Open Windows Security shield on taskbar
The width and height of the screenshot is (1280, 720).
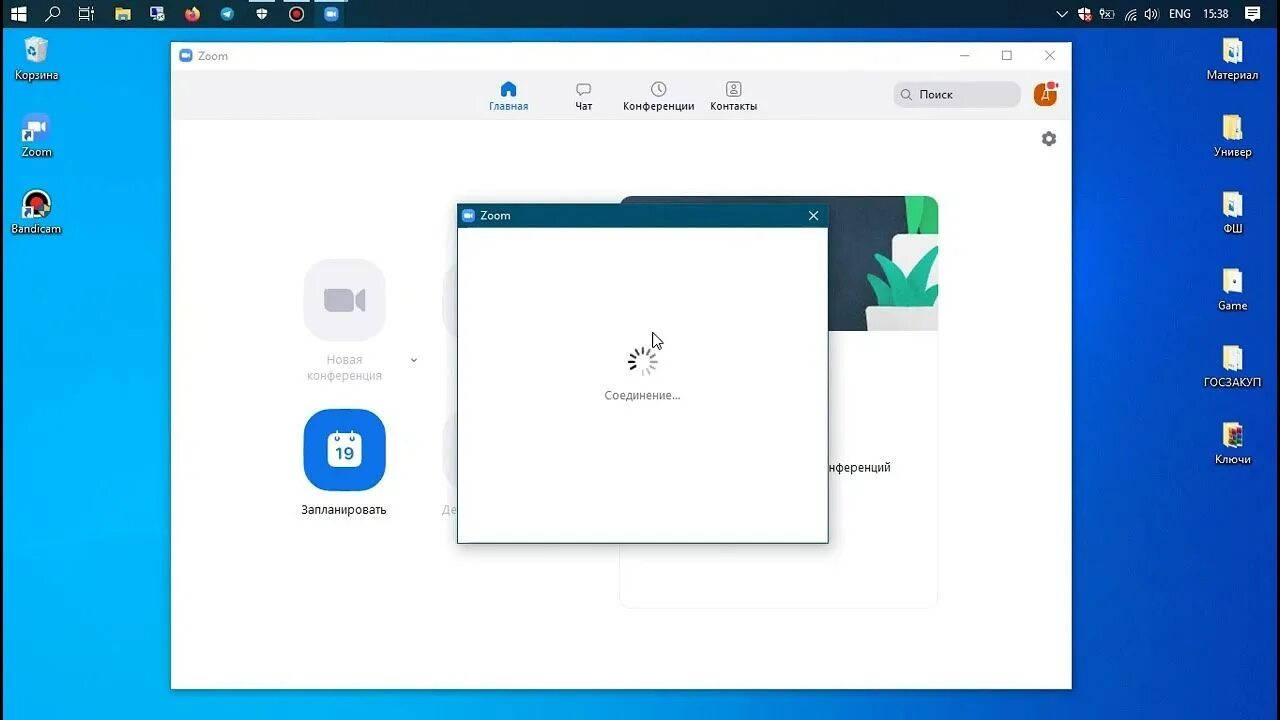[262, 14]
